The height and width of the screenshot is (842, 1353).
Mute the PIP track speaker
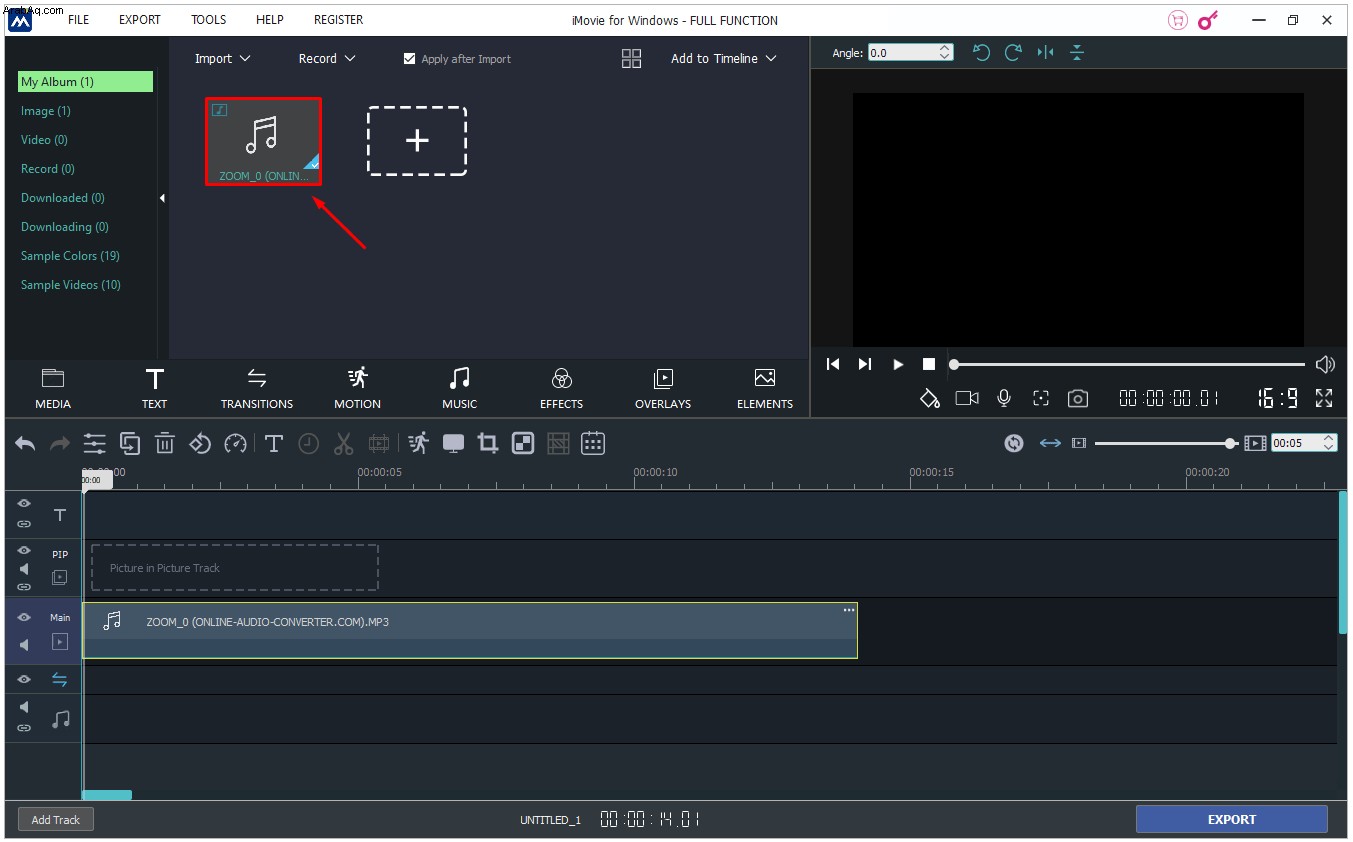(24, 569)
